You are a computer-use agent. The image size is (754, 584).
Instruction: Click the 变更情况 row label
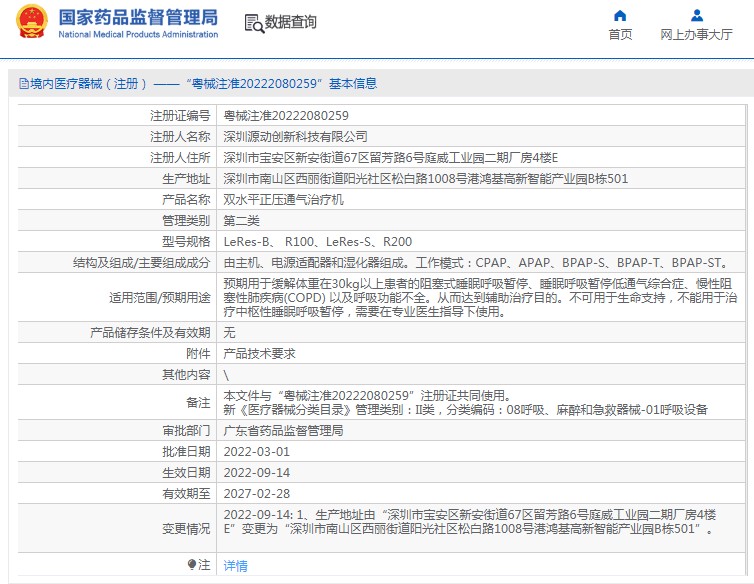pyautogui.click(x=186, y=529)
